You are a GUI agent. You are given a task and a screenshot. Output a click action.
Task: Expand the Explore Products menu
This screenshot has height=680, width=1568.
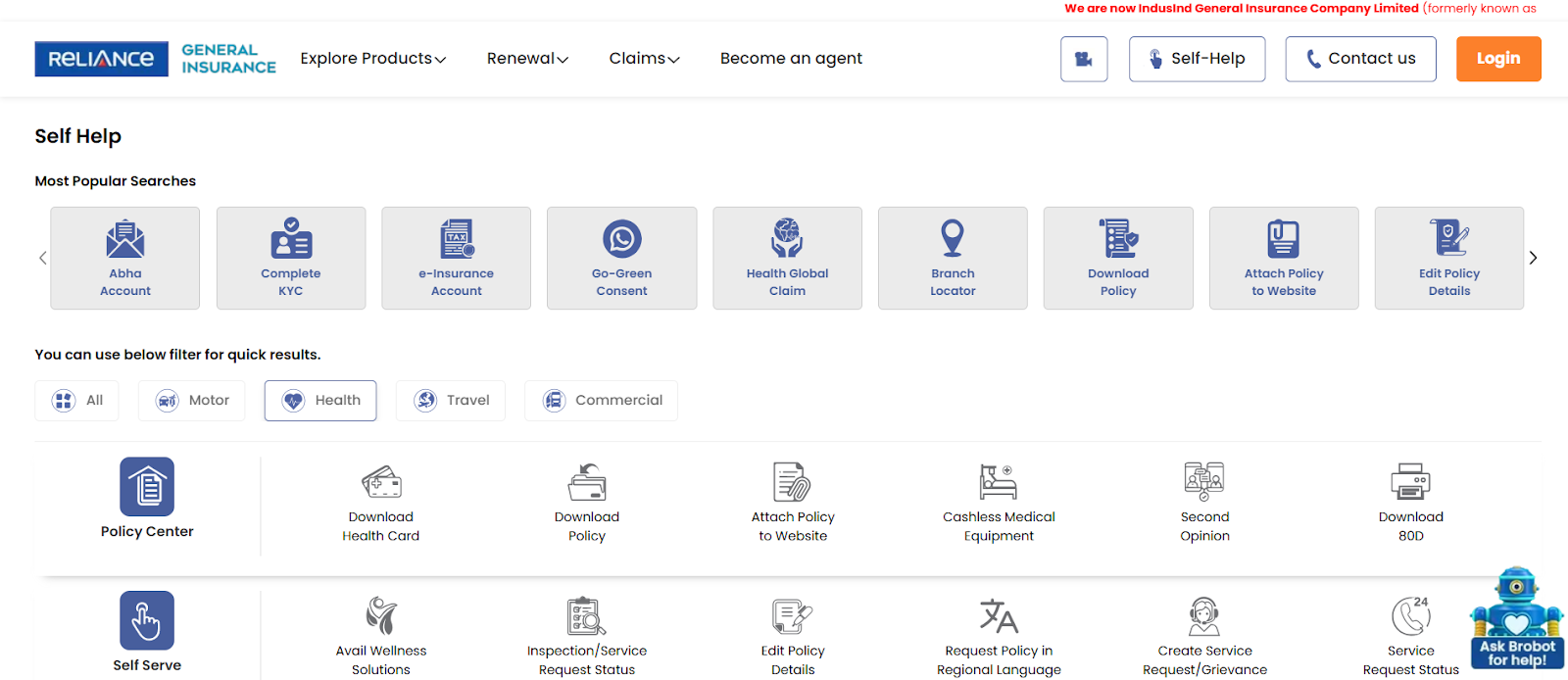(x=372, y=59)
